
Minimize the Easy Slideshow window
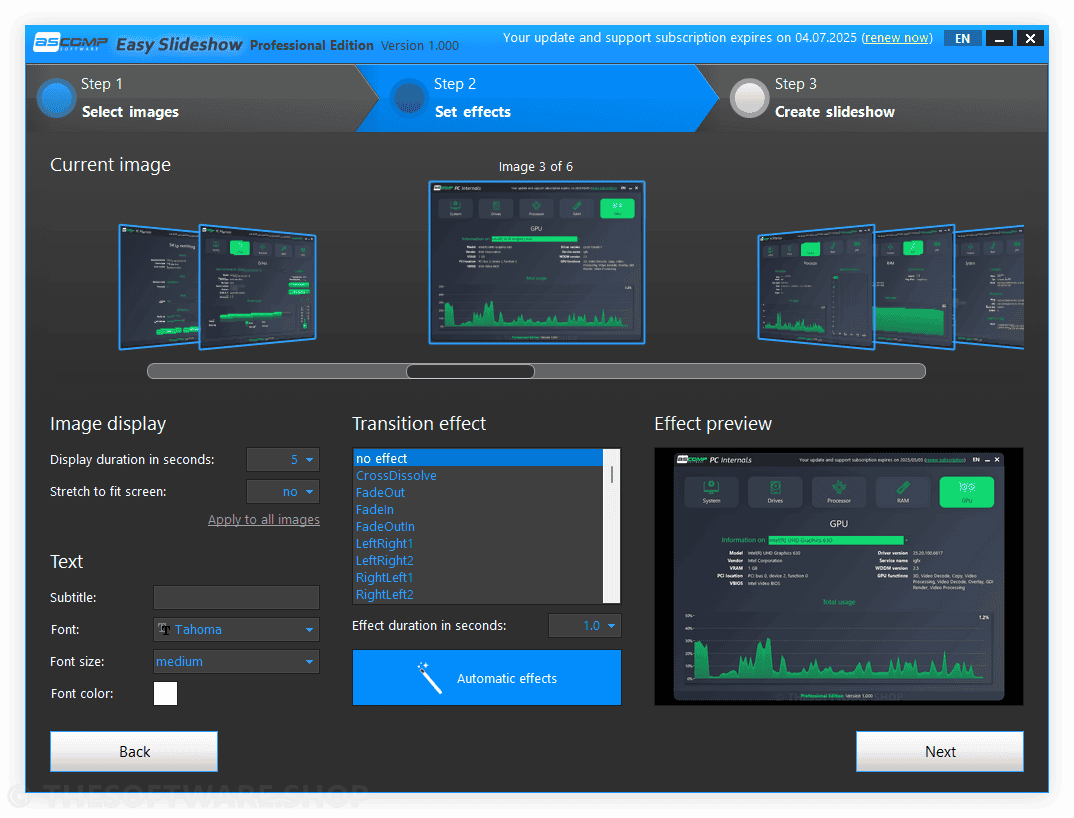coord(999,38)
